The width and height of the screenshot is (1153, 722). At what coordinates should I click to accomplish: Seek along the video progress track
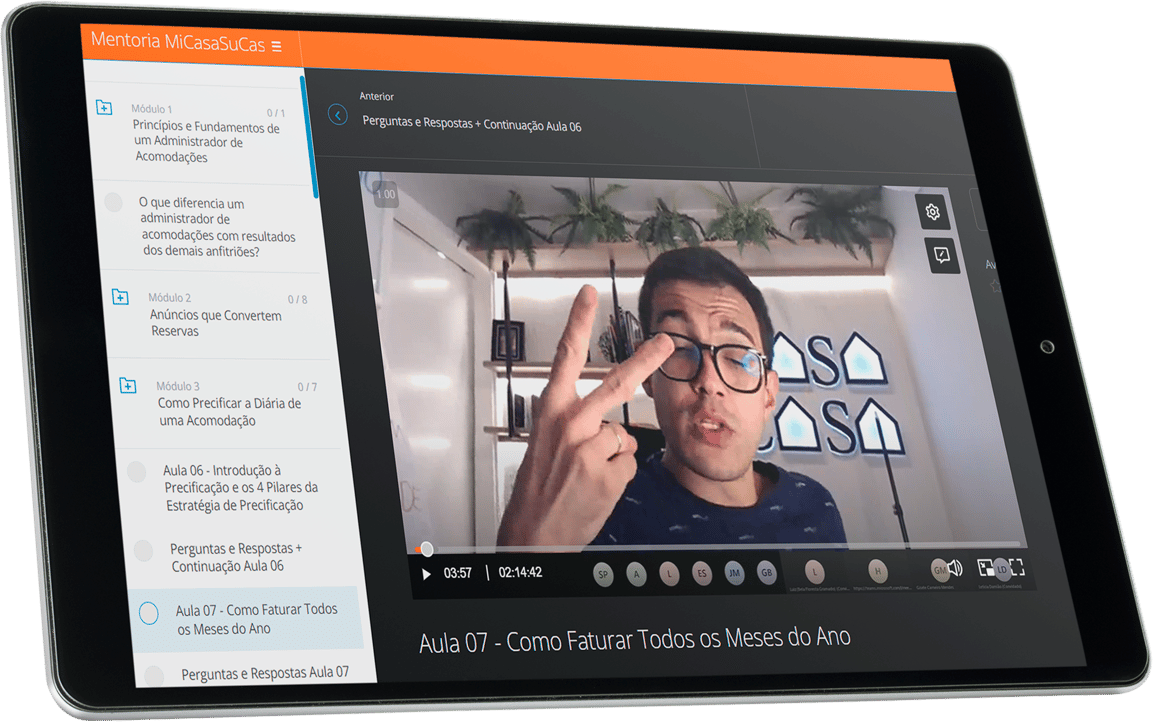click(717, 546)
